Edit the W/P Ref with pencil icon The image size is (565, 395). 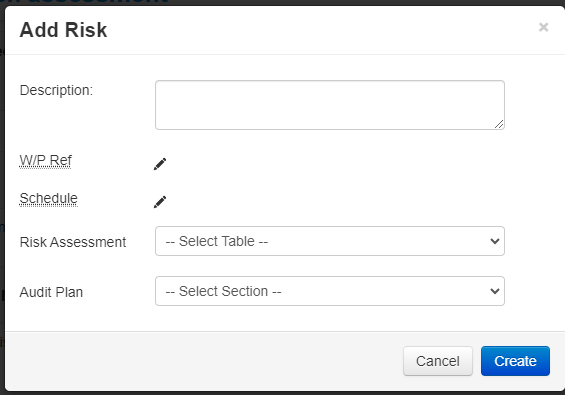coord(160,164)
